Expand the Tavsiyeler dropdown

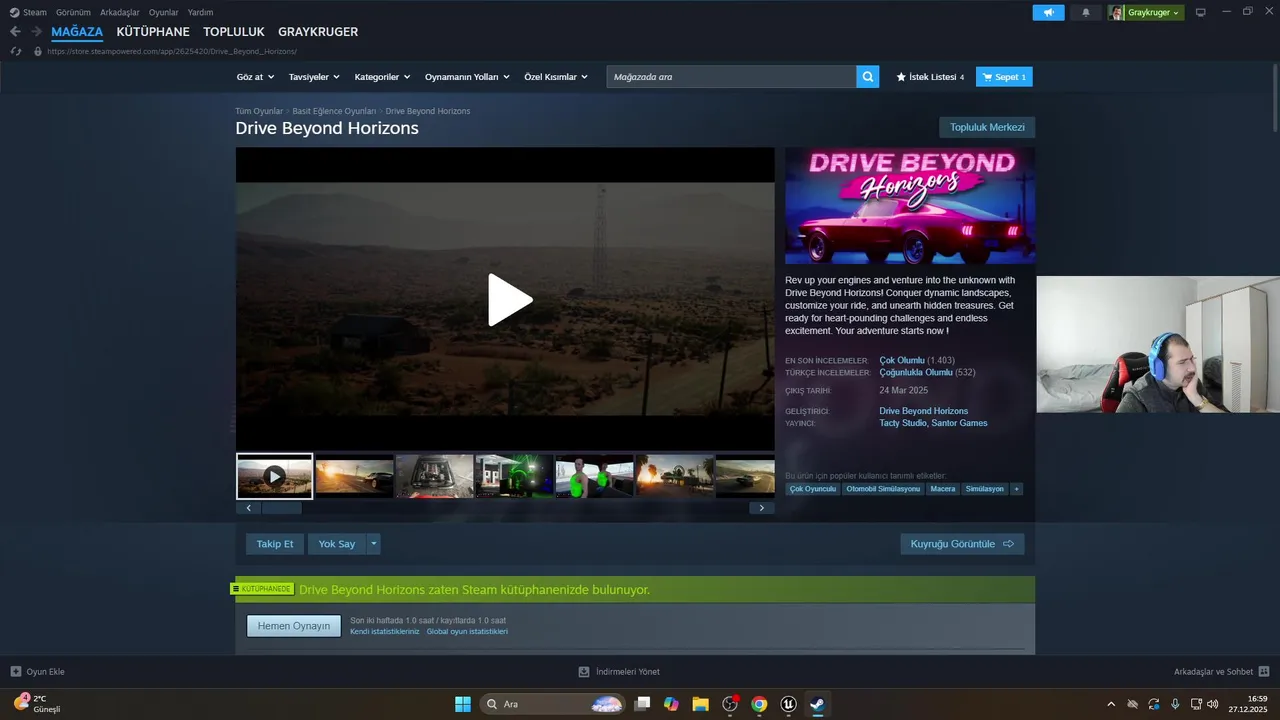pyautogui.click(x=314, y=77)
